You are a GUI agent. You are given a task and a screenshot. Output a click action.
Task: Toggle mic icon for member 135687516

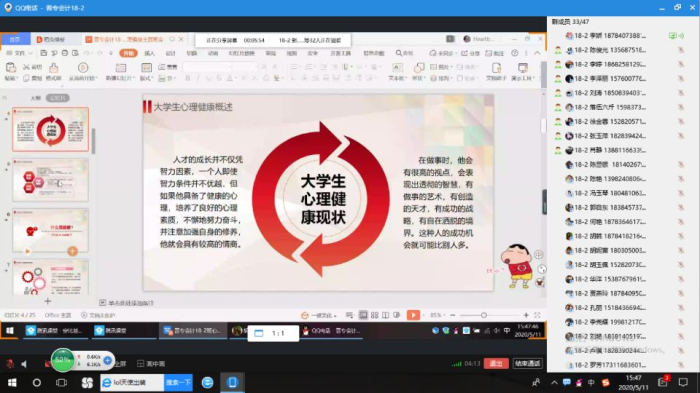tap(681, 50)
